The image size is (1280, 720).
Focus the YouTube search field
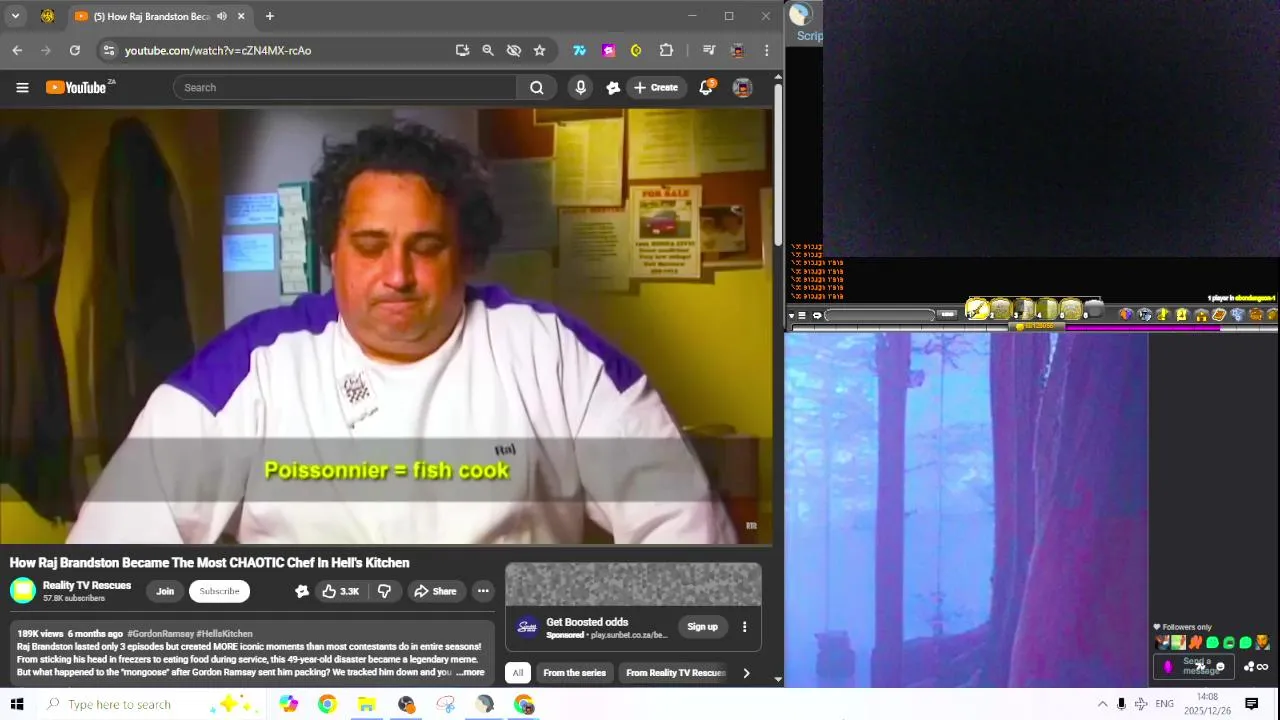click(345, 88)
